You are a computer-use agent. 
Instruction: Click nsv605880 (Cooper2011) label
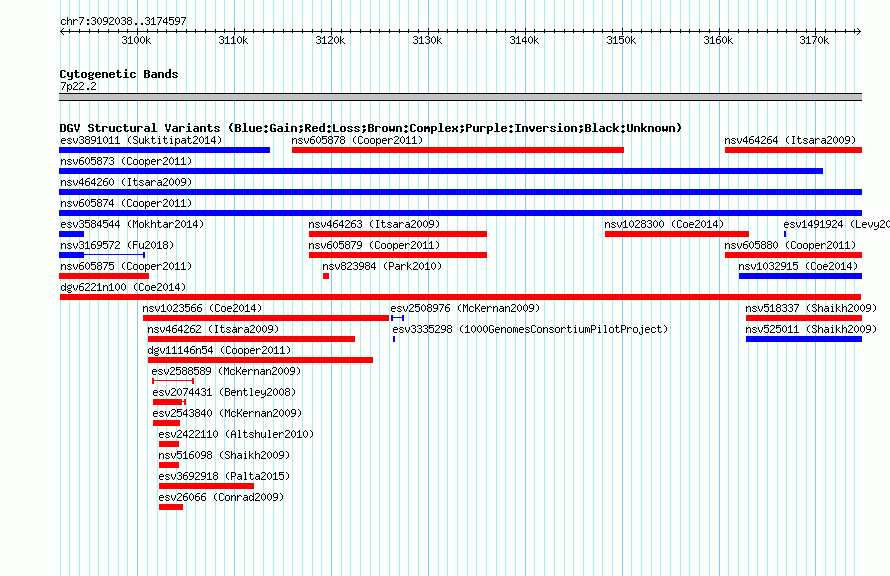(x=790, y=245)
